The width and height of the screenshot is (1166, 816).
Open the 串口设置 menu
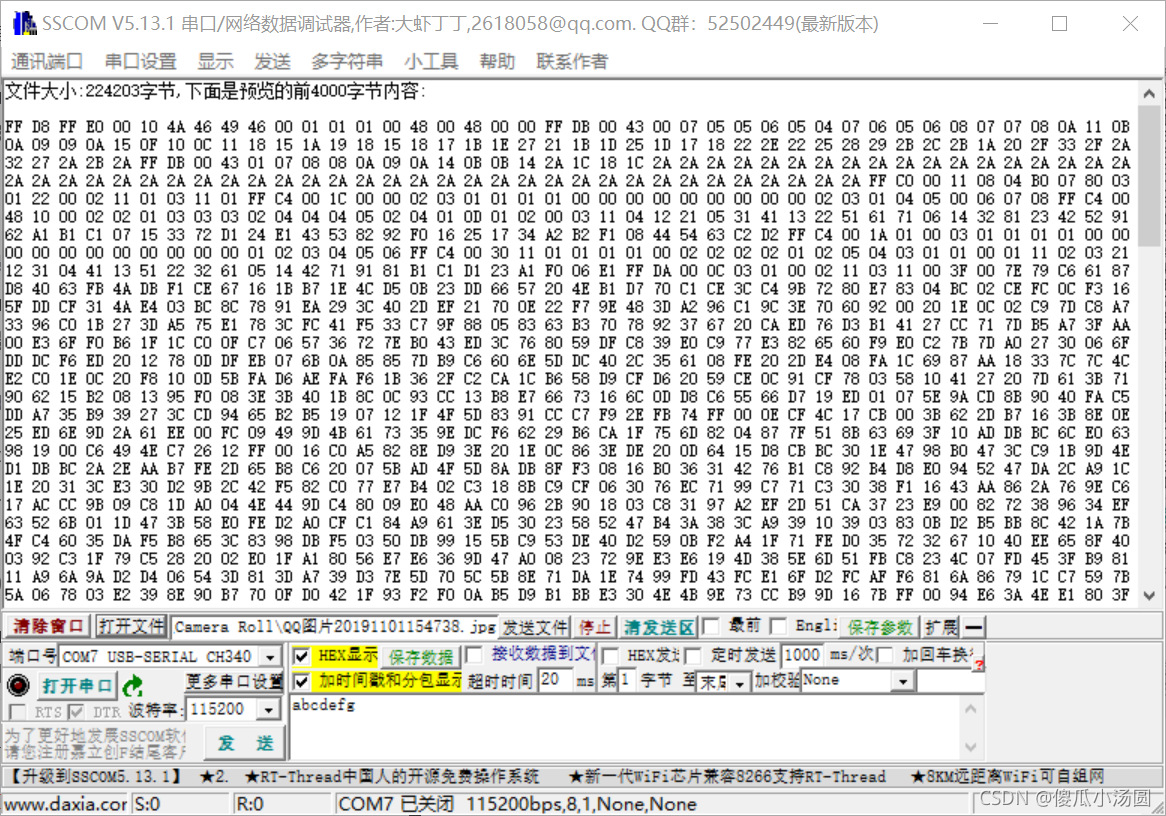141,61
